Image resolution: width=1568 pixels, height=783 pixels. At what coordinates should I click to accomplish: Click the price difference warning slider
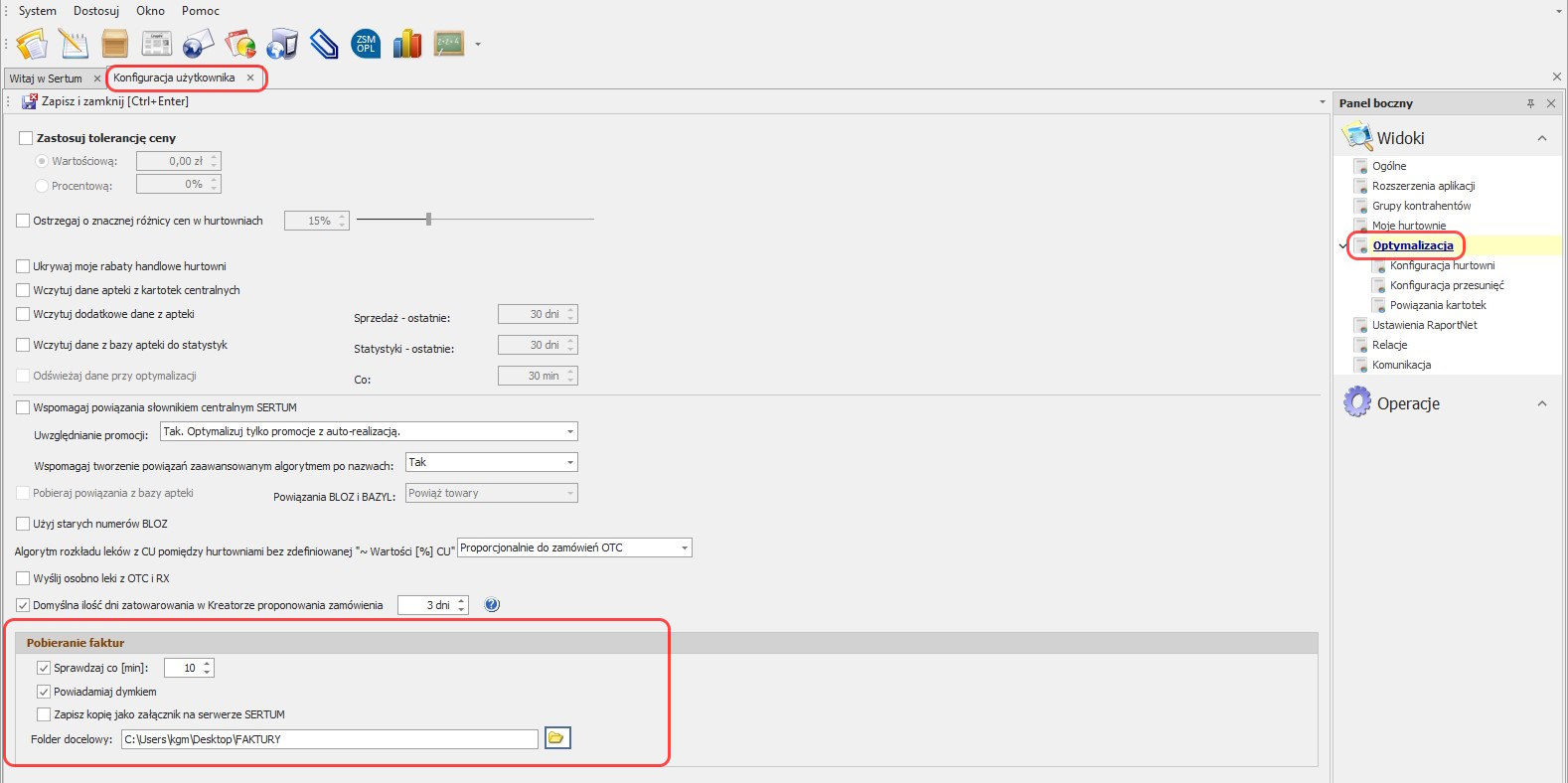point(428,220)
